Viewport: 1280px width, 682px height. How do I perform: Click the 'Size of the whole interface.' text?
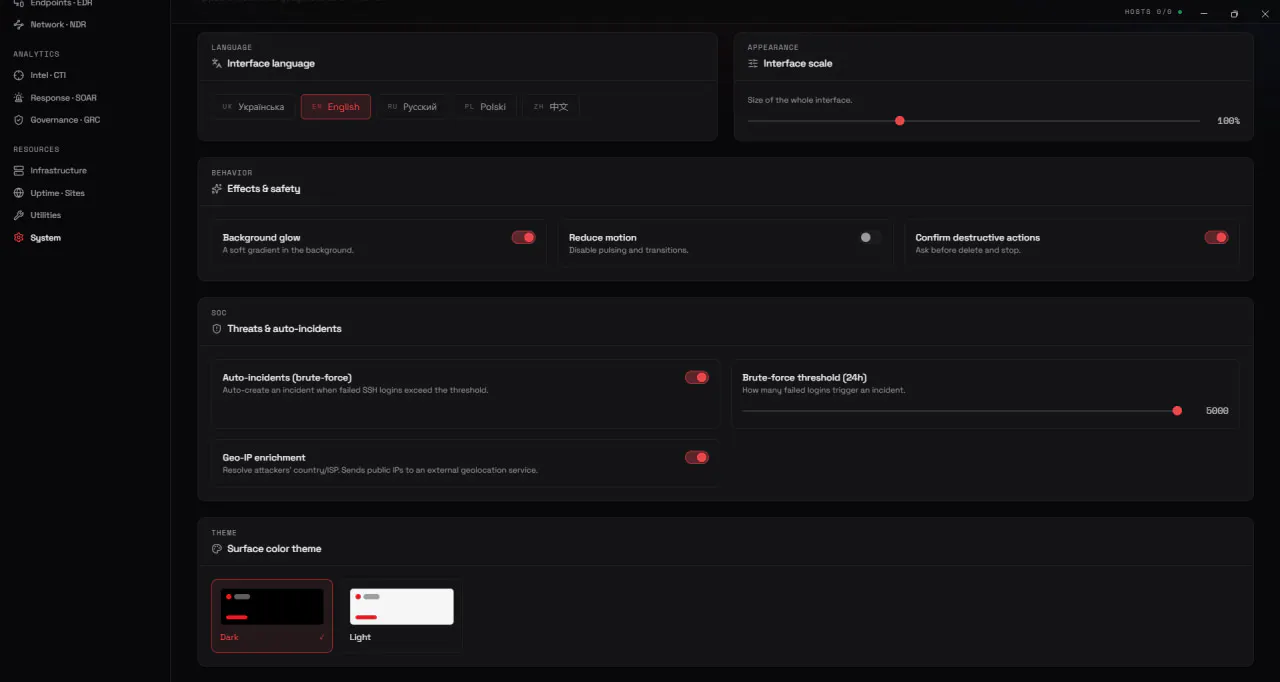(800, 100)
